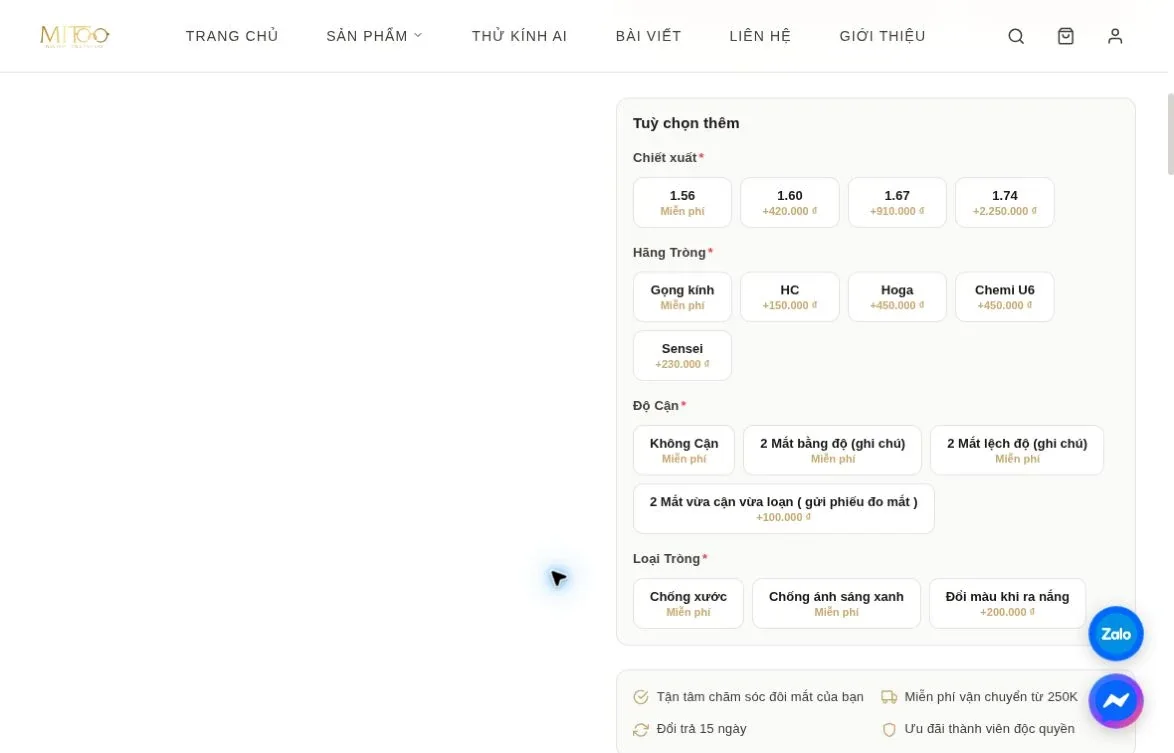The width and height of the screenshot is (1174, 753).
Task: Open the search icon in header
Action: [1015, 36]
